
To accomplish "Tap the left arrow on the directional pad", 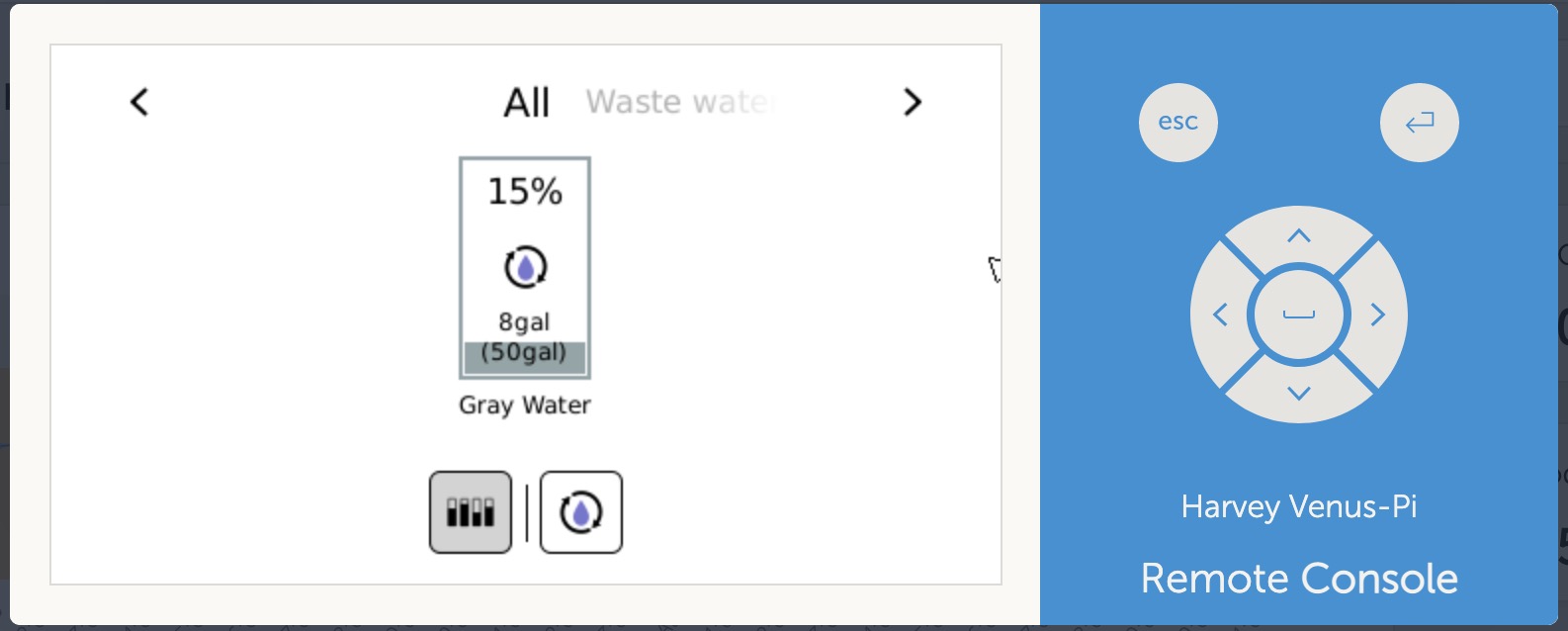I will 1221,315.
